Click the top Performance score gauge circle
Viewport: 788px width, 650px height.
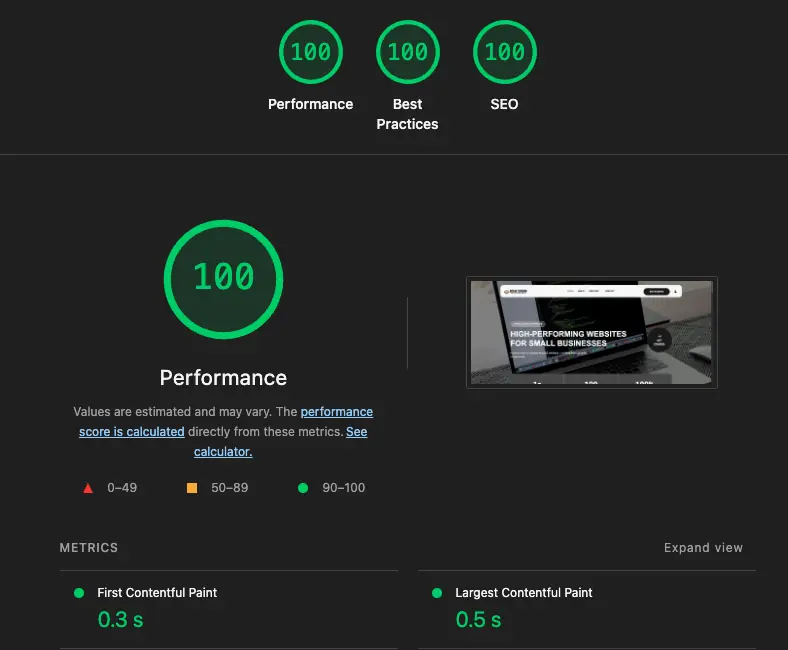point(310,52)
